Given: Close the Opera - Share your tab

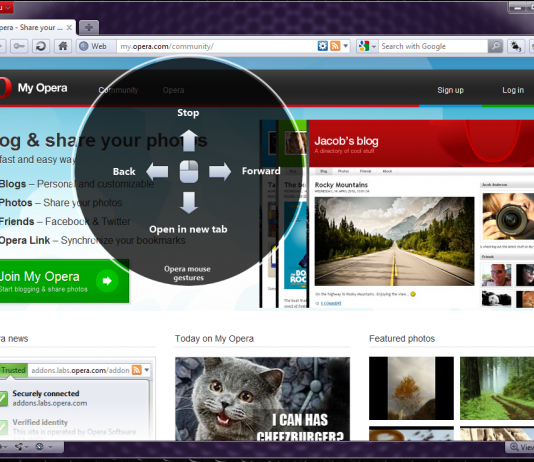Looking at the screenshot, I should tap(69, 28).
